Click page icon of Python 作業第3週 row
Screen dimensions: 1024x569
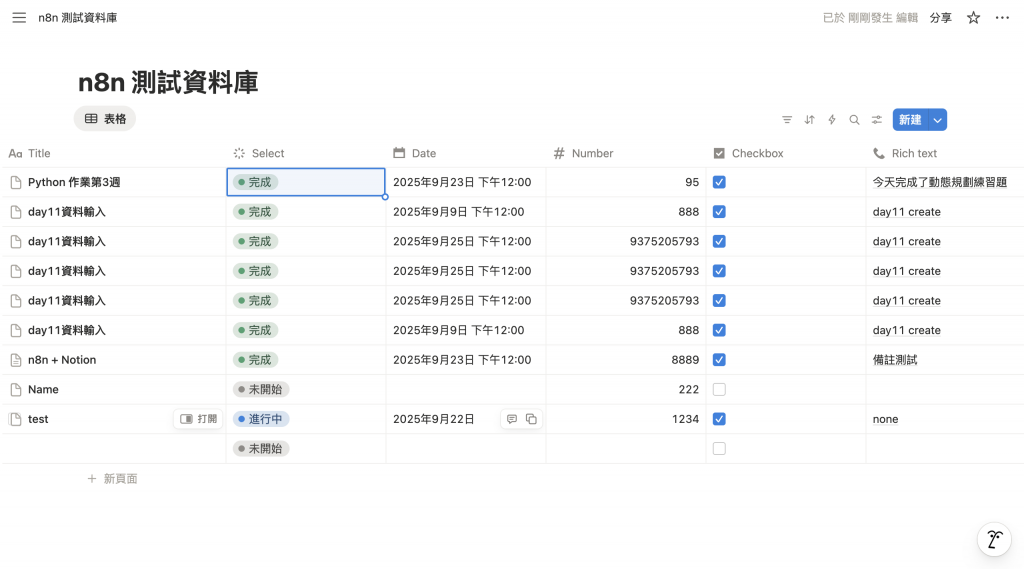click(16, 182)
